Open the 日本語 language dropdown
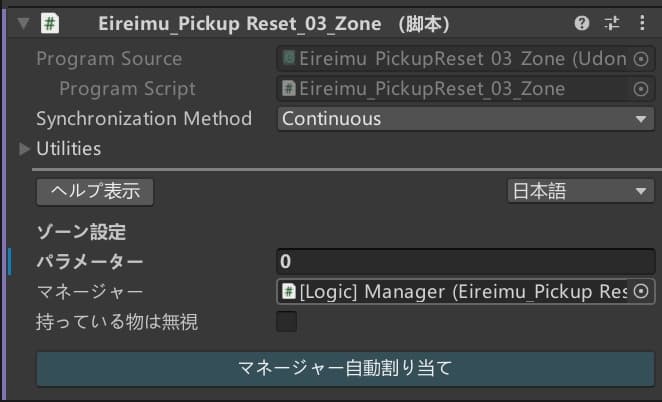 [581, 191]
